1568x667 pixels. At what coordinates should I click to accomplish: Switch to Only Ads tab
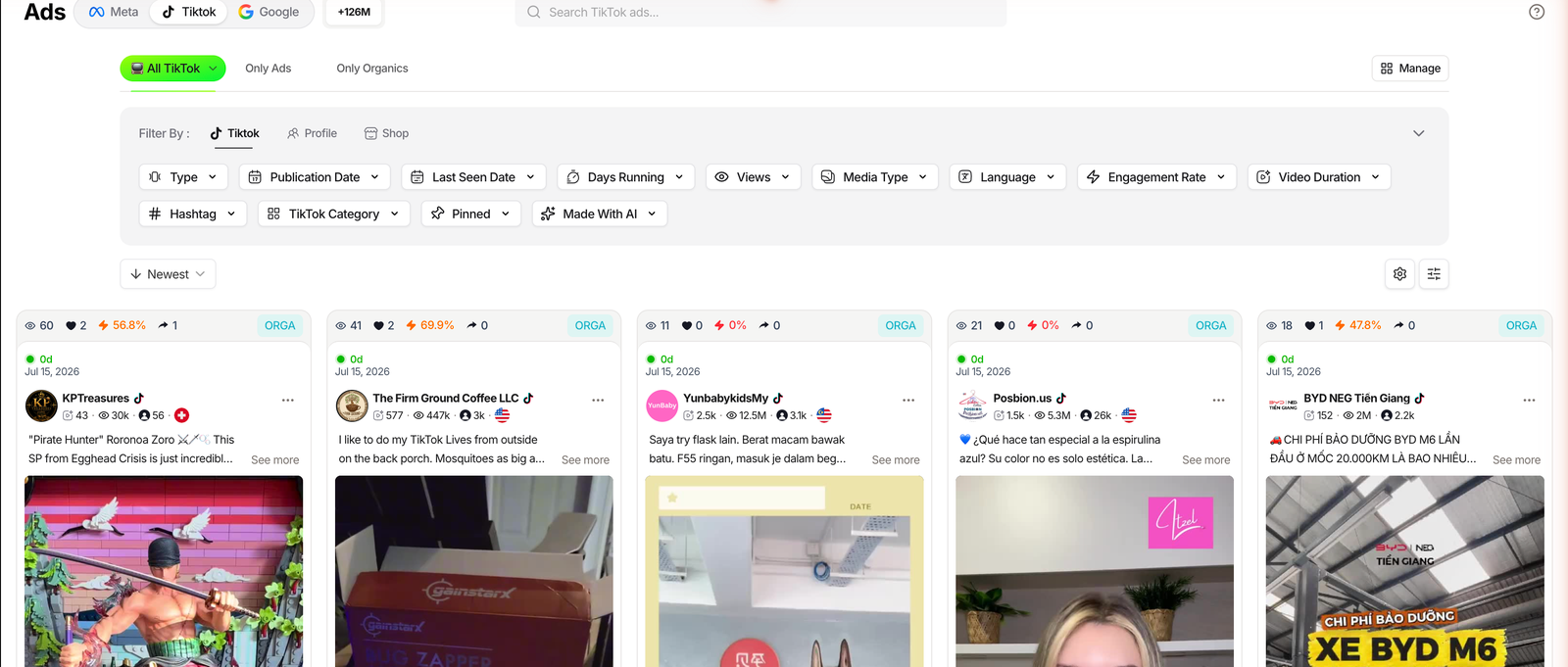[x=268, y=69]
